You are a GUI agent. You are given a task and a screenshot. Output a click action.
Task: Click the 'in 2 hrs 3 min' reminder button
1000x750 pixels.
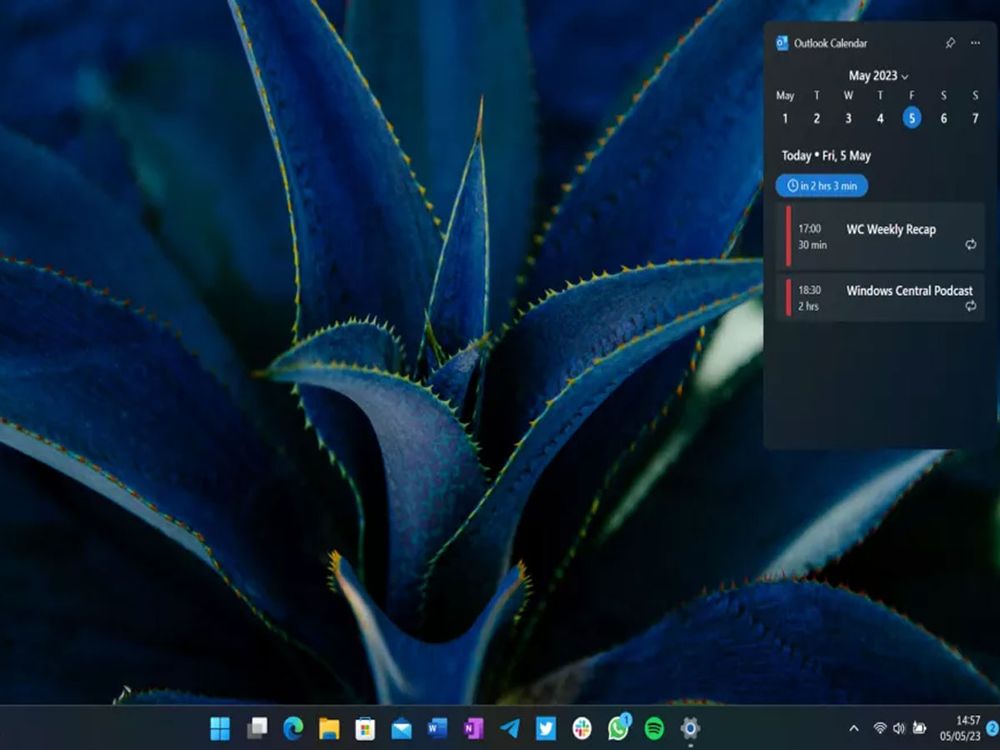[822, 185]
